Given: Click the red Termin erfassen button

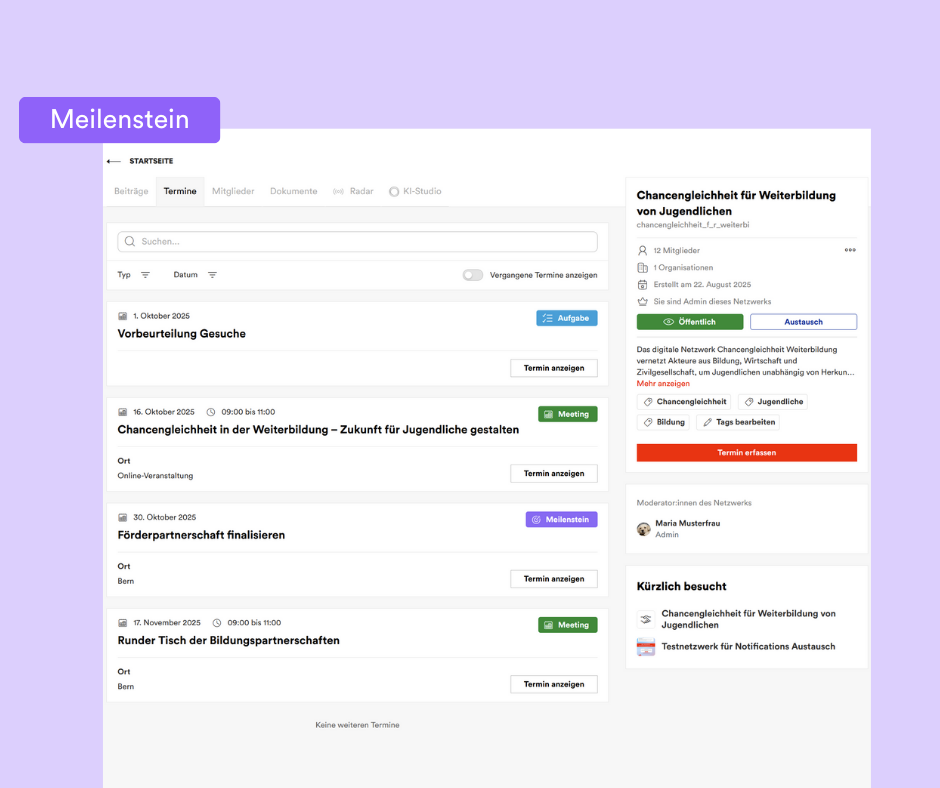Looking at the screenshot, I should [x=746, y=453].
